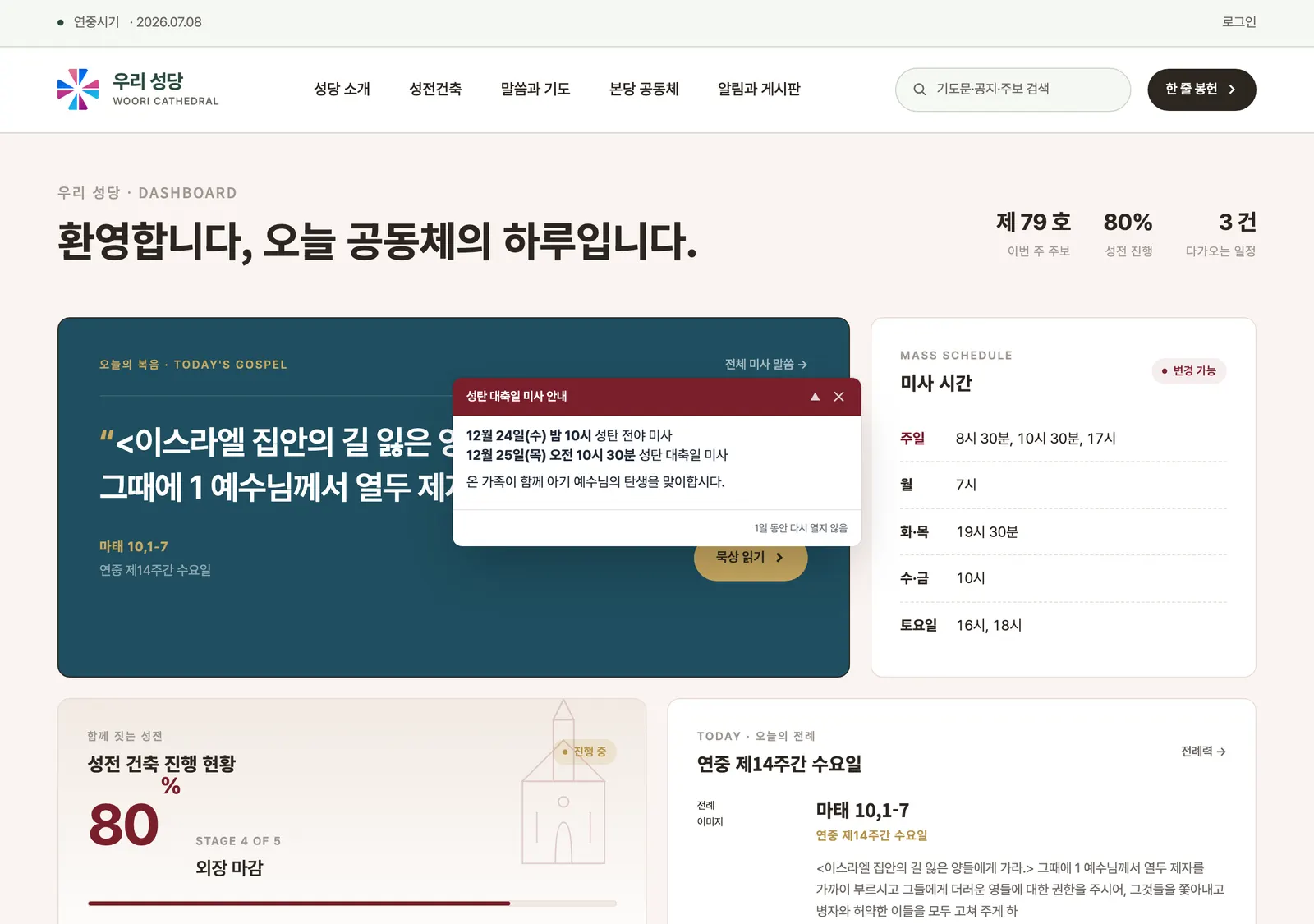
Task: Click the 토요일 16시, 18시 row
Action: [x=1064, y=625]
